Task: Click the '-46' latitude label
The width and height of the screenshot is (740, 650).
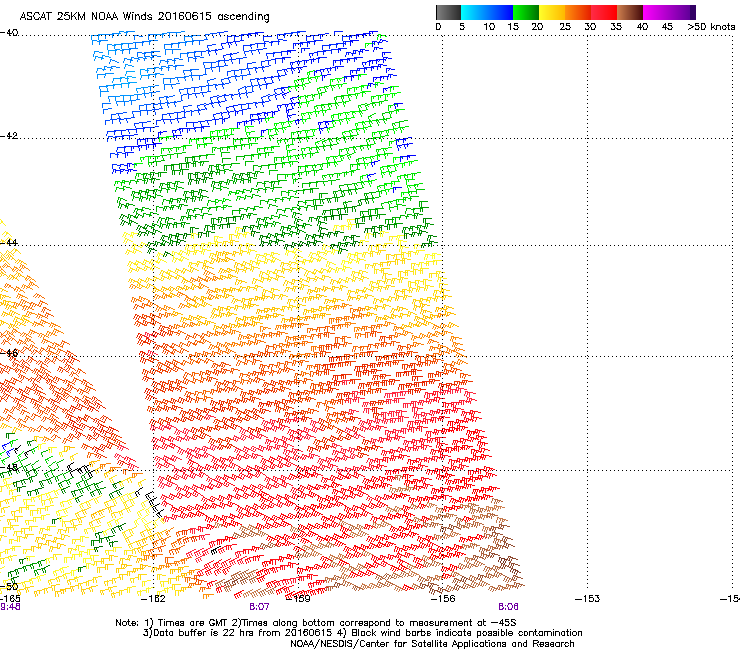Action: pos(9,353)
